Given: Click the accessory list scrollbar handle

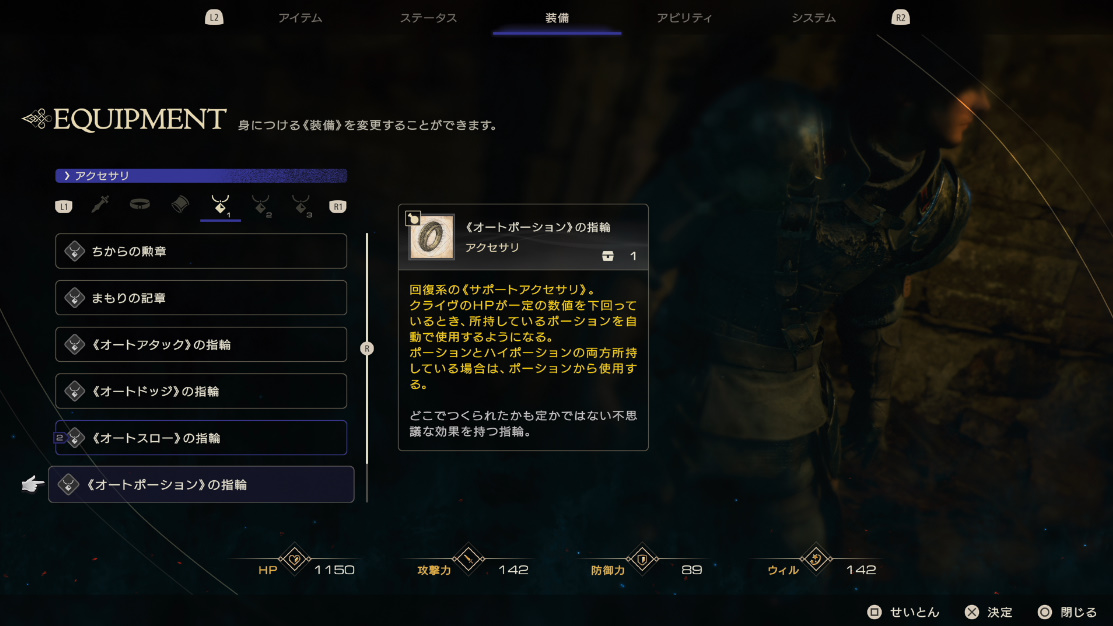Looking at the screenshot, I should point(367,348).
